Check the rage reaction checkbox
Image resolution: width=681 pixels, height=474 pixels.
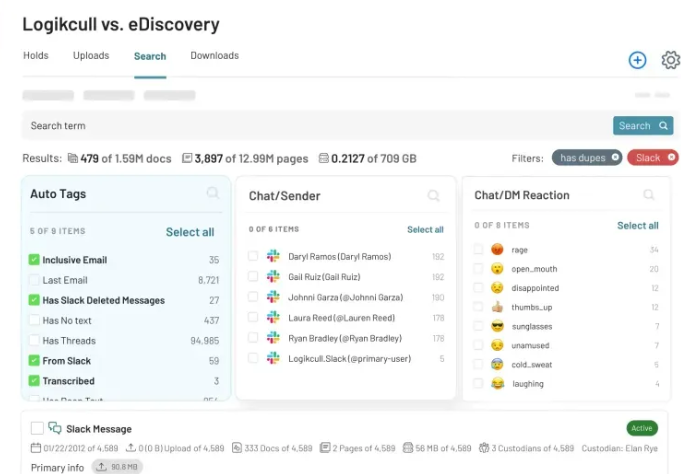click(478, 249)
